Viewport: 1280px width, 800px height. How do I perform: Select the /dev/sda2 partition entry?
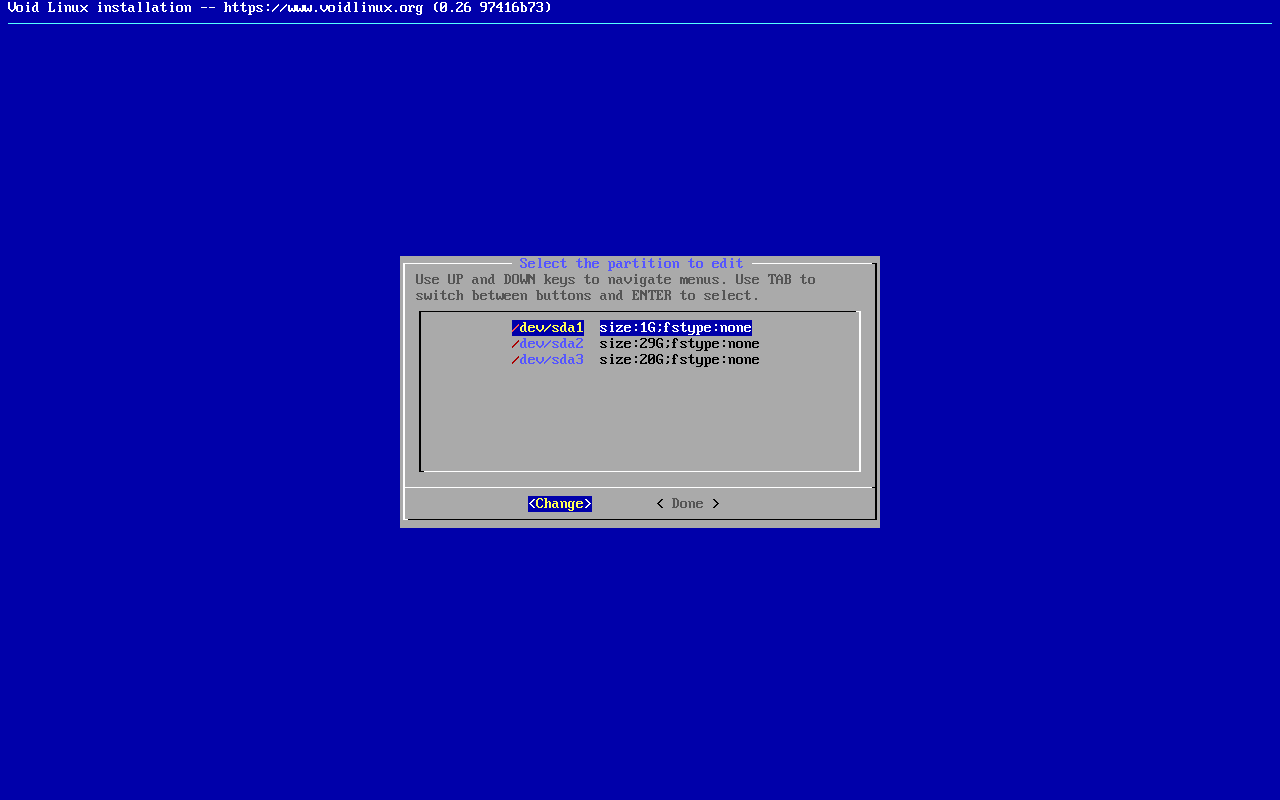point(548,344)
